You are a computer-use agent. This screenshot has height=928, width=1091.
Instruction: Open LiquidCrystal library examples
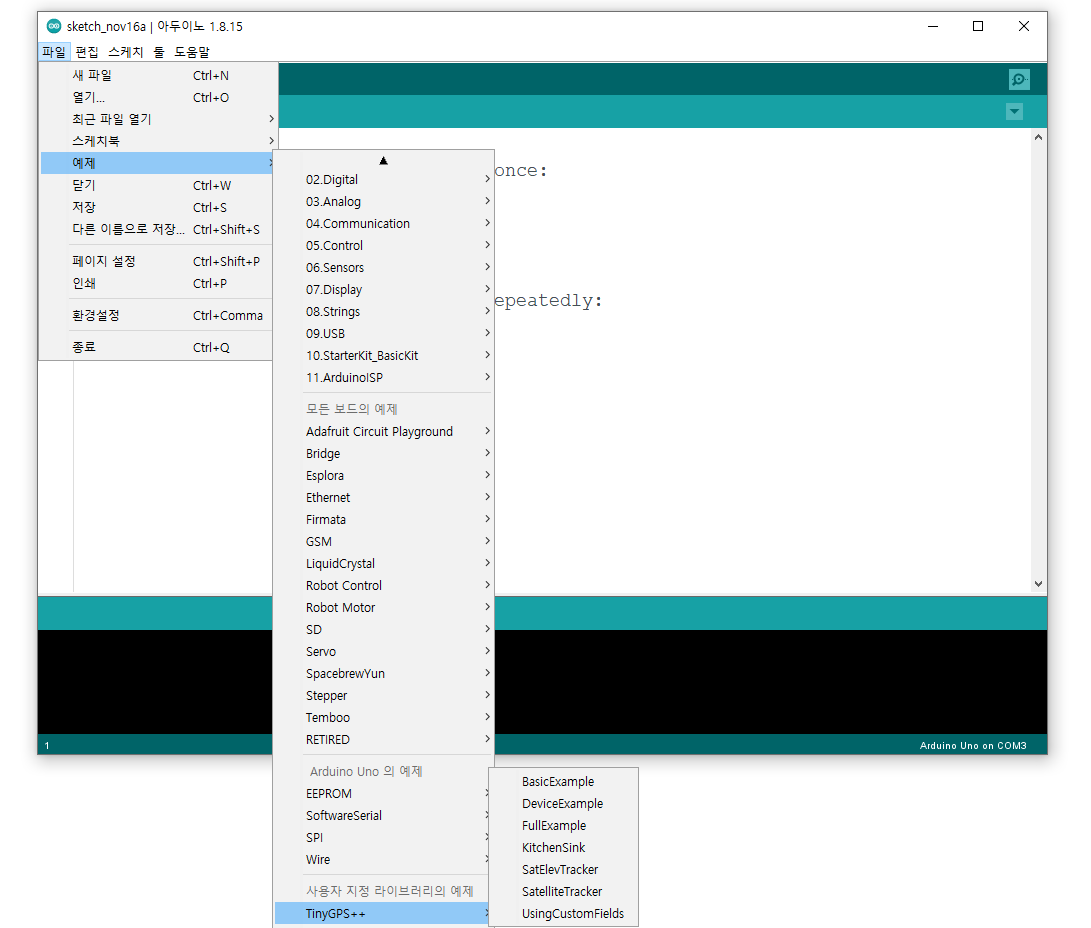(x=384, y=564)
